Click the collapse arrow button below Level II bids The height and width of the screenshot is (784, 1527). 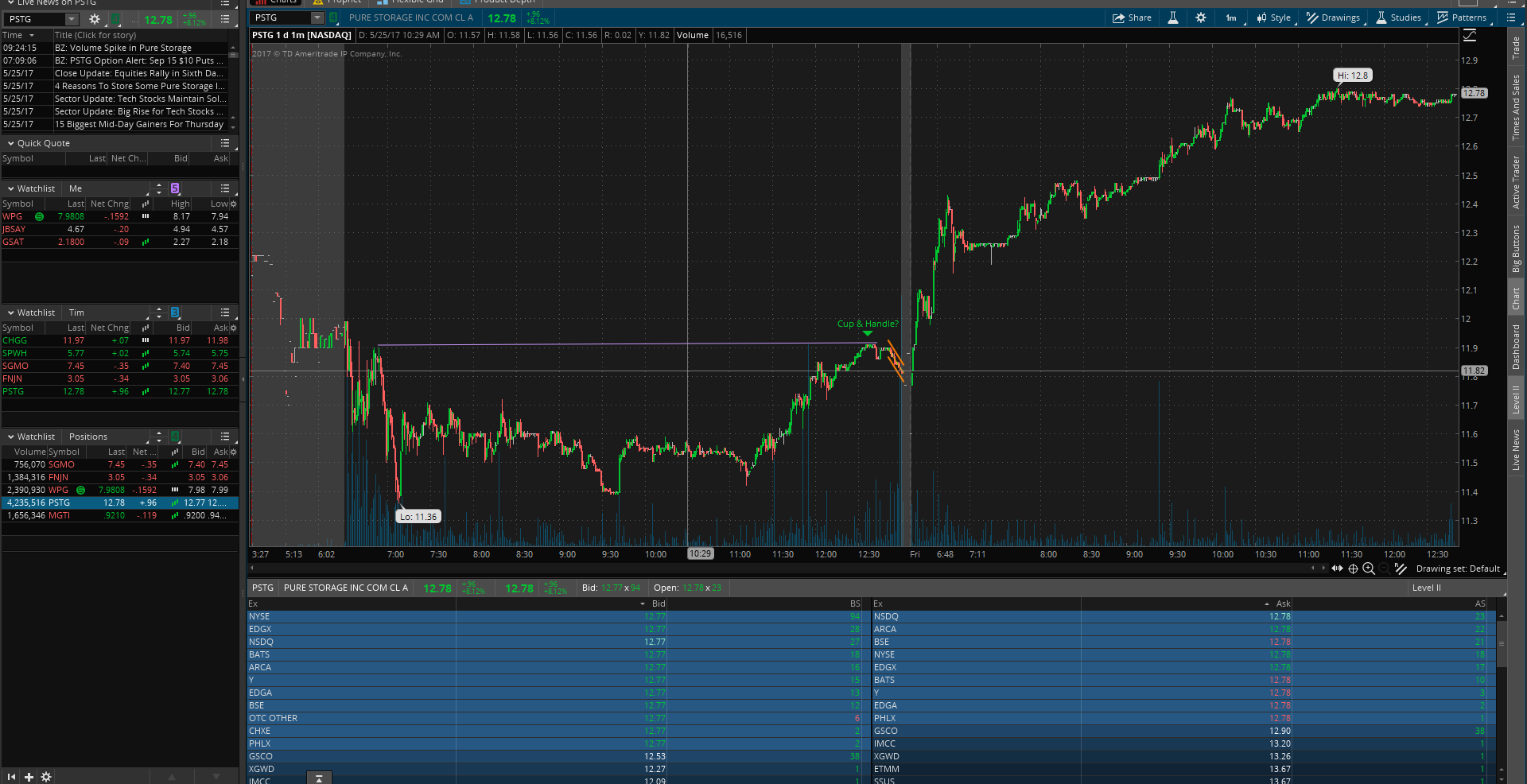319,778
